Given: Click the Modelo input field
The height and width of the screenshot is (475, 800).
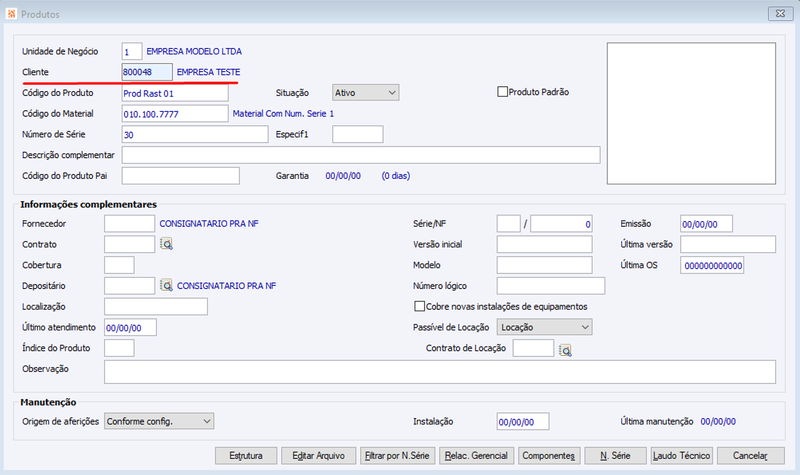Looking at the screenshot, I should tap(544, 265).
